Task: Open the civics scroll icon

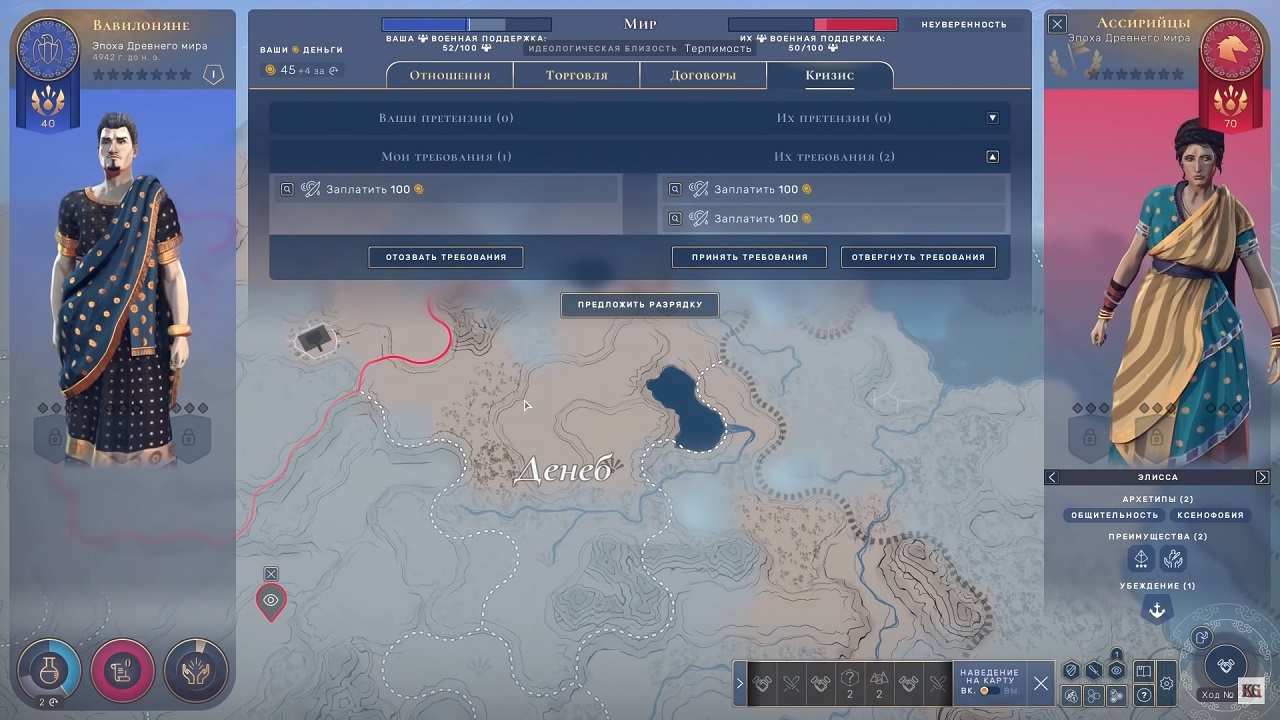Action: pos(122,669)
